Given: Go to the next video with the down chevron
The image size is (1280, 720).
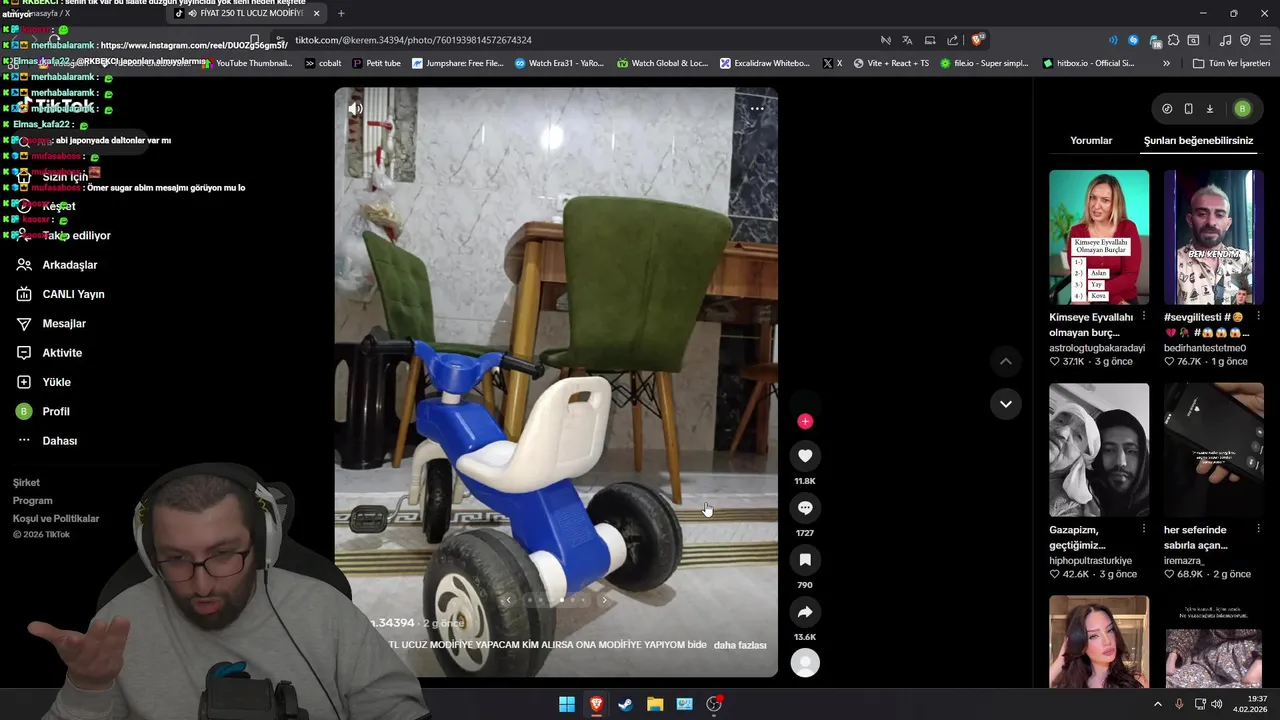Looking at the screenshot, I should pos(1006,404).
